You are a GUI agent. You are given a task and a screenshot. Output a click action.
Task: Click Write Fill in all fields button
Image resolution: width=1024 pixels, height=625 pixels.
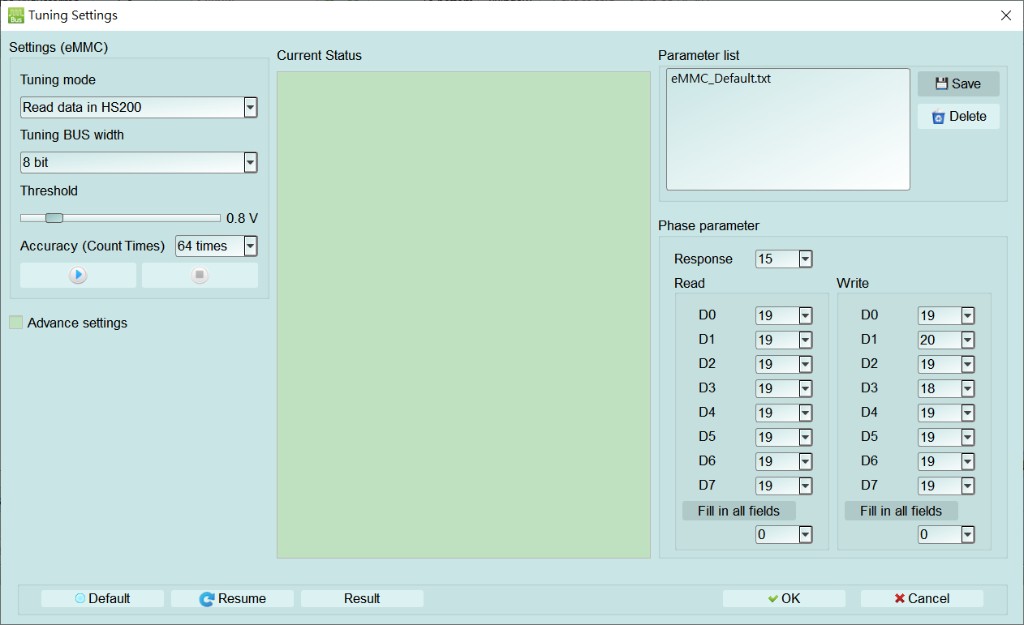tap(901, 511)
